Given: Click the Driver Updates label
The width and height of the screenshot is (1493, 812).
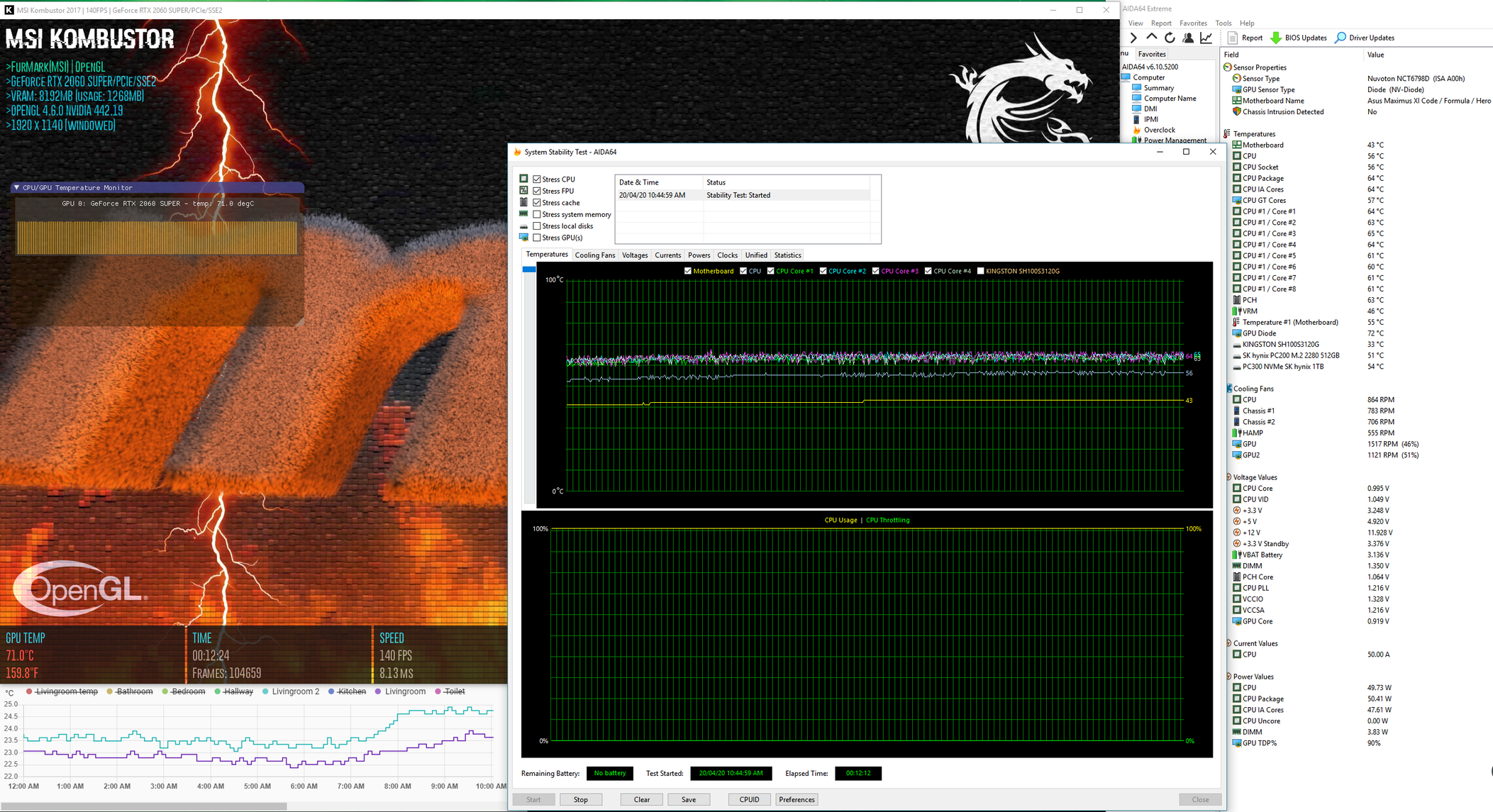Looking at the screenshot, I should coord(1372,38).
